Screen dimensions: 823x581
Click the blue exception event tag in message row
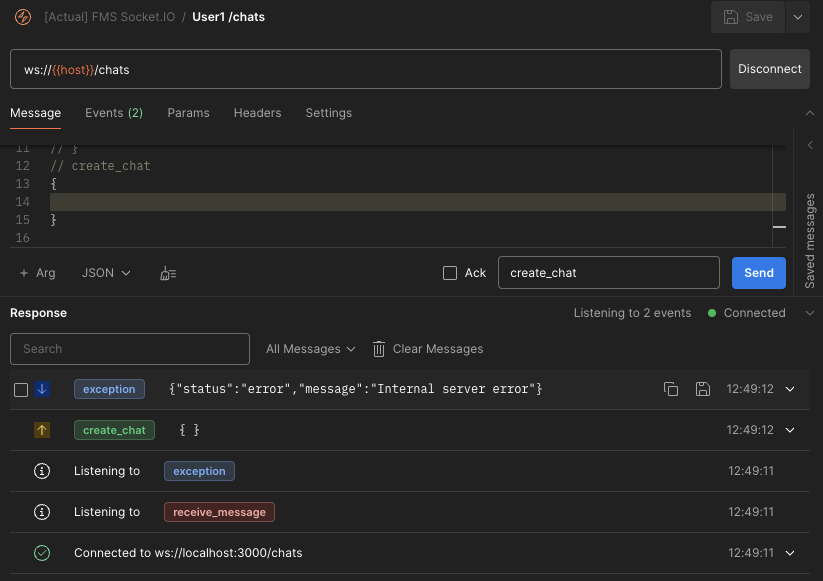click(109, 389)
